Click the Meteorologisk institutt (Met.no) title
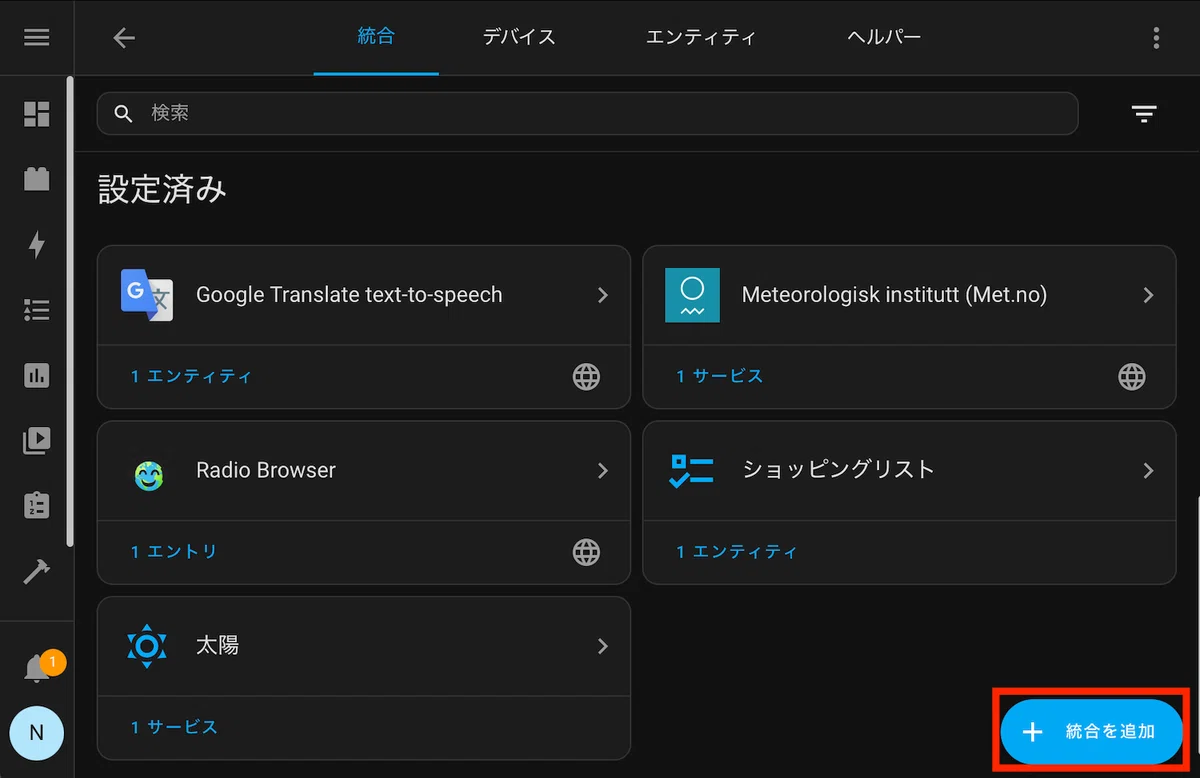The height and width of the screenshot is (778, 1200). tap(894, 295)
